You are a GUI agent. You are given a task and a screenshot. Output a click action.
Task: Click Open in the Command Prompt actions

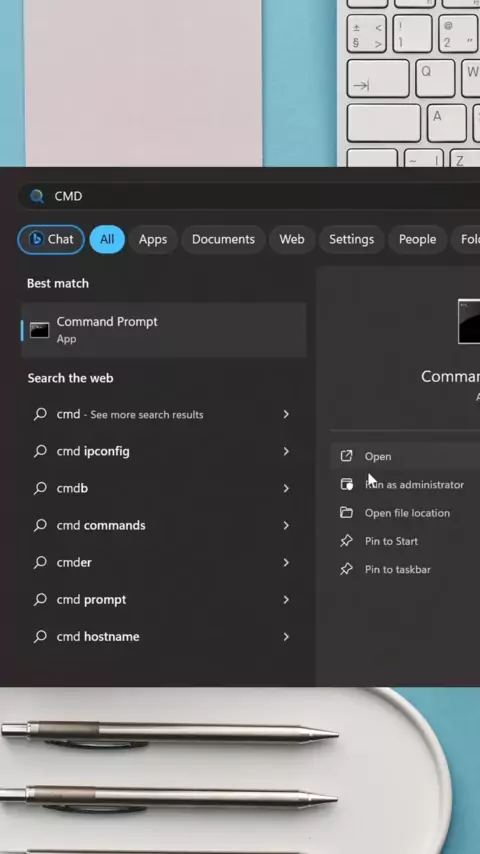coord(405,456)
